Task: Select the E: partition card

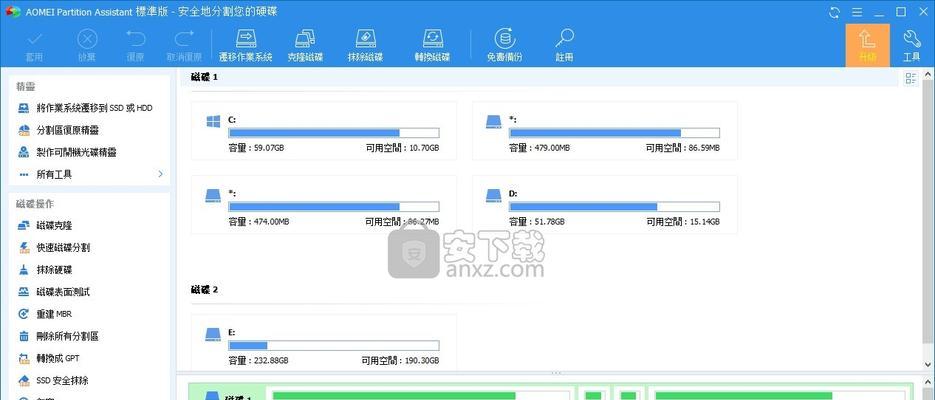Action: coord(324,343)
